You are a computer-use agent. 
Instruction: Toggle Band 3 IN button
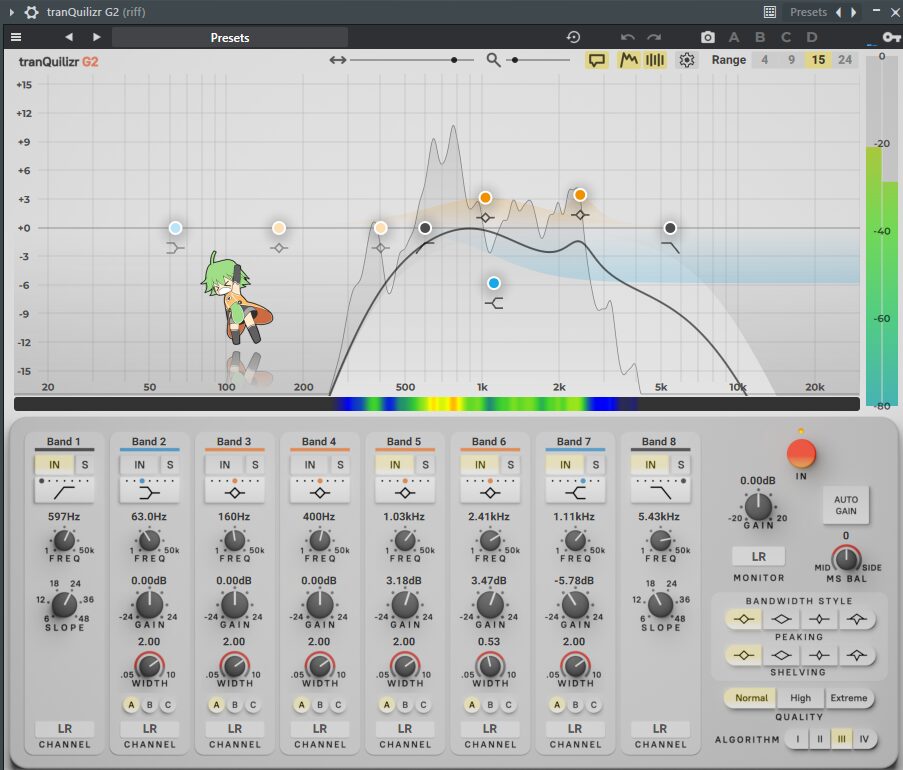point(225,465)
